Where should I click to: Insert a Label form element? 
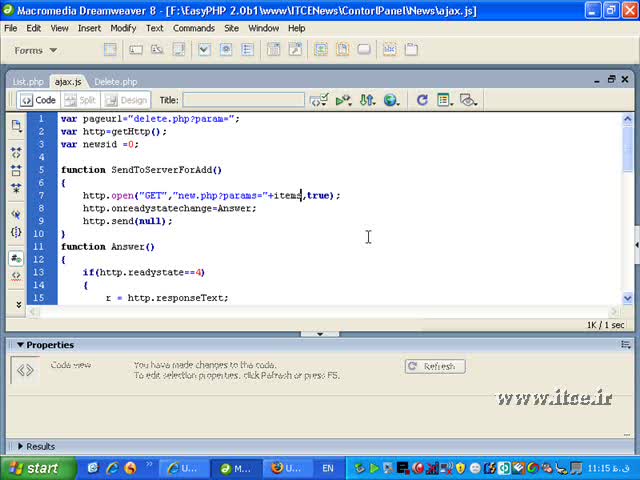coord(390,50)
